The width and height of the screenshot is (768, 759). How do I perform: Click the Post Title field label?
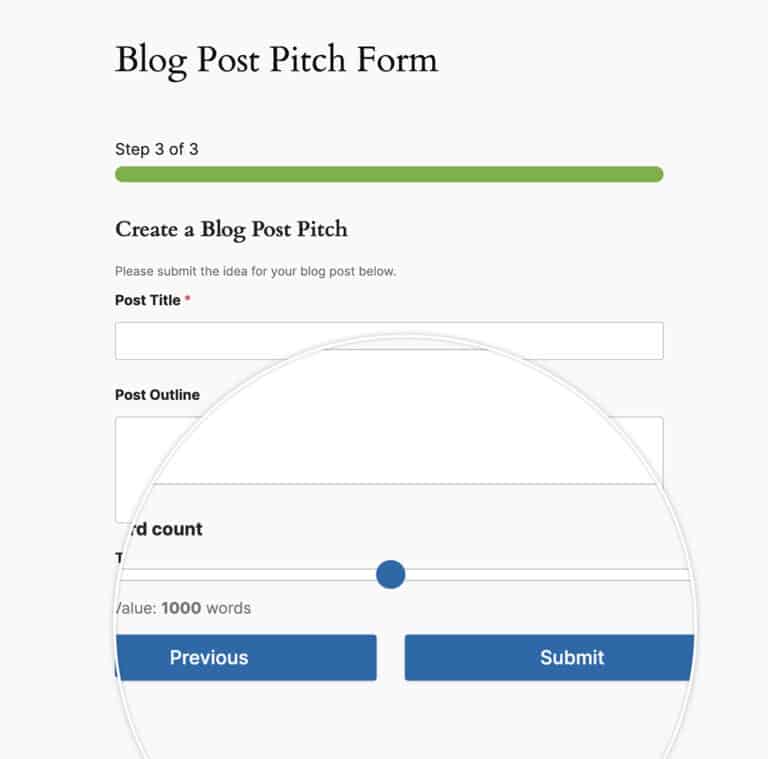(147, 300)
